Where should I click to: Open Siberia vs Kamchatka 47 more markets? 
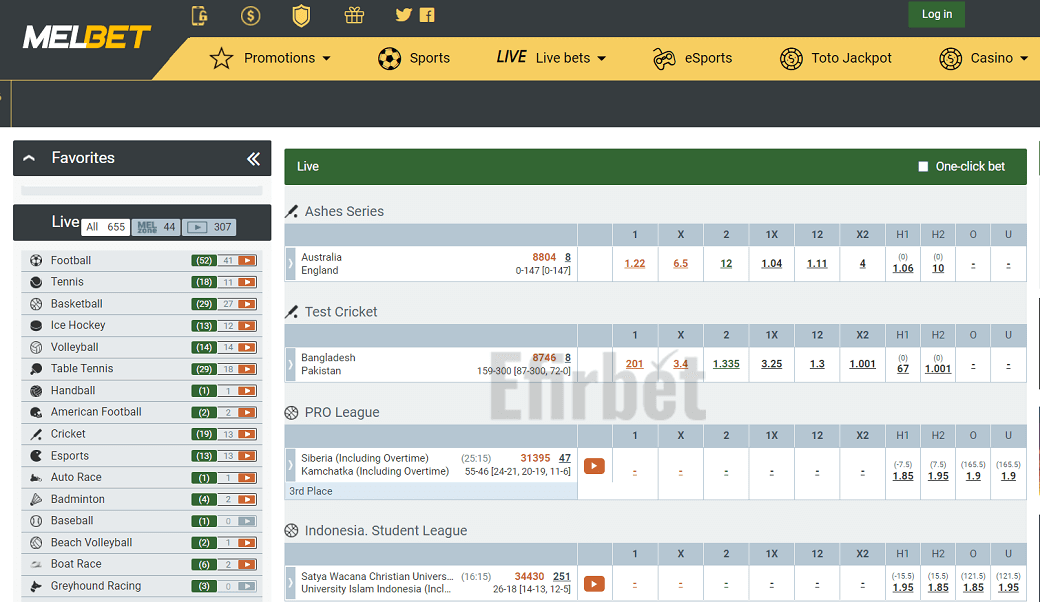click(x=564, y=458)
